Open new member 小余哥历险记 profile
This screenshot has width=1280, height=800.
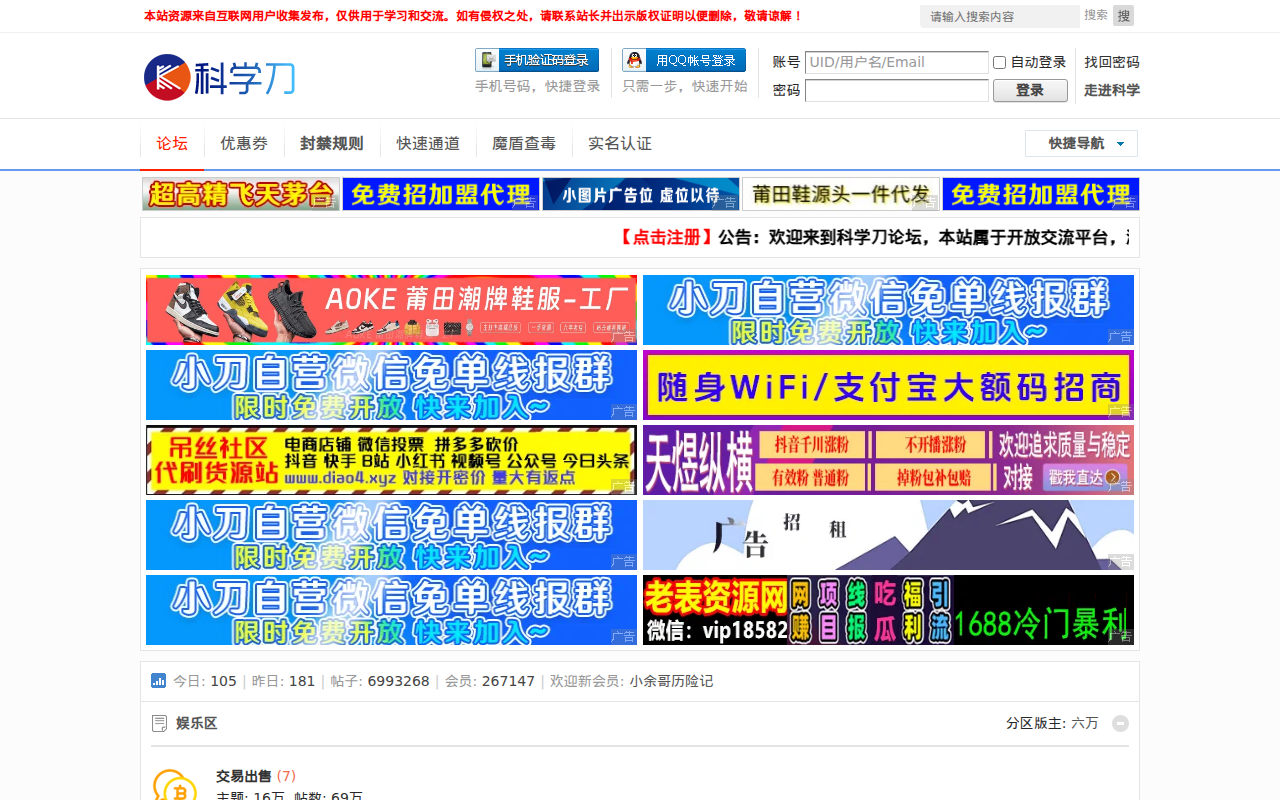671,681
